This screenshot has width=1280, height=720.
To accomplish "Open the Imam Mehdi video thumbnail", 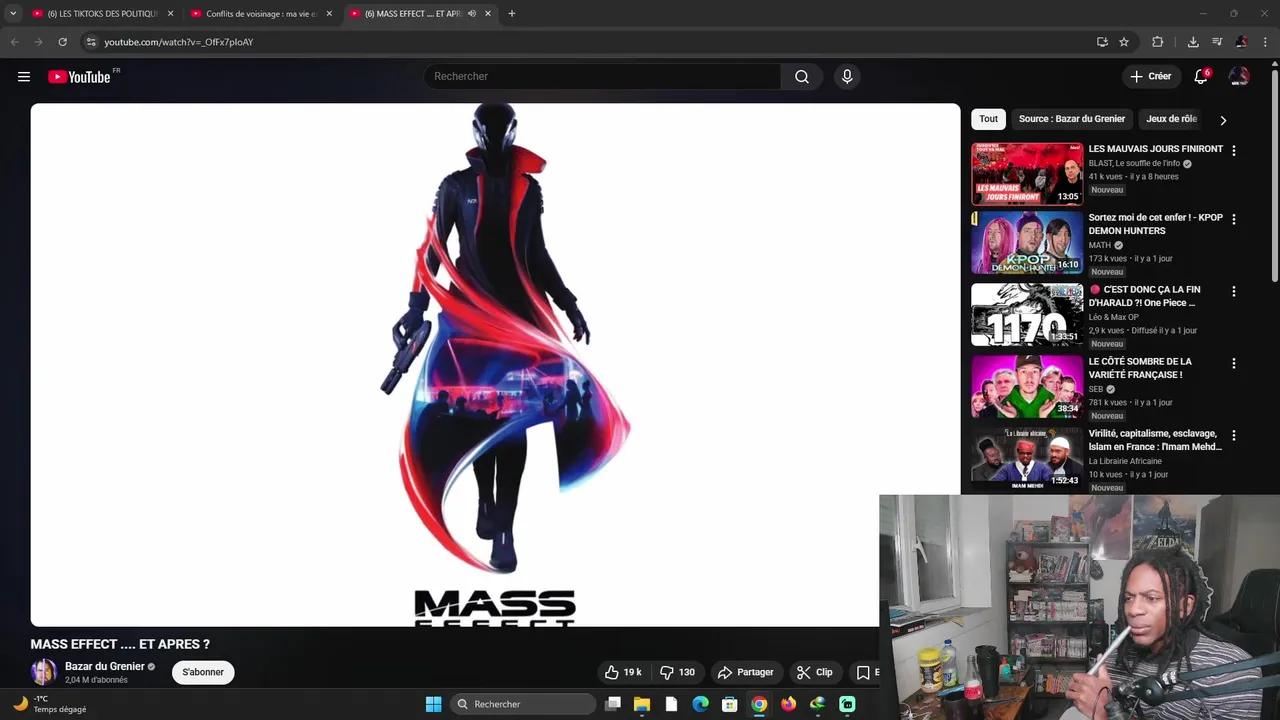I will 1027,459.
